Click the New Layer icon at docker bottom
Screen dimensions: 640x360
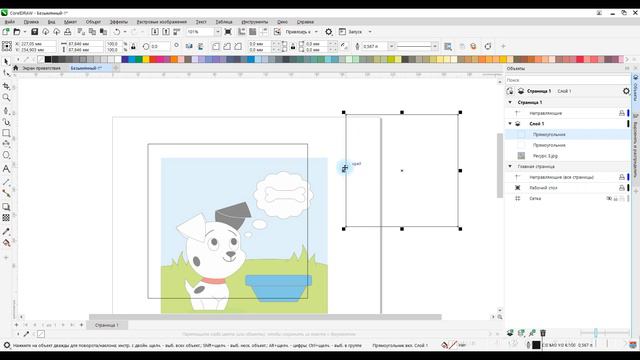[x=510, y=333]
